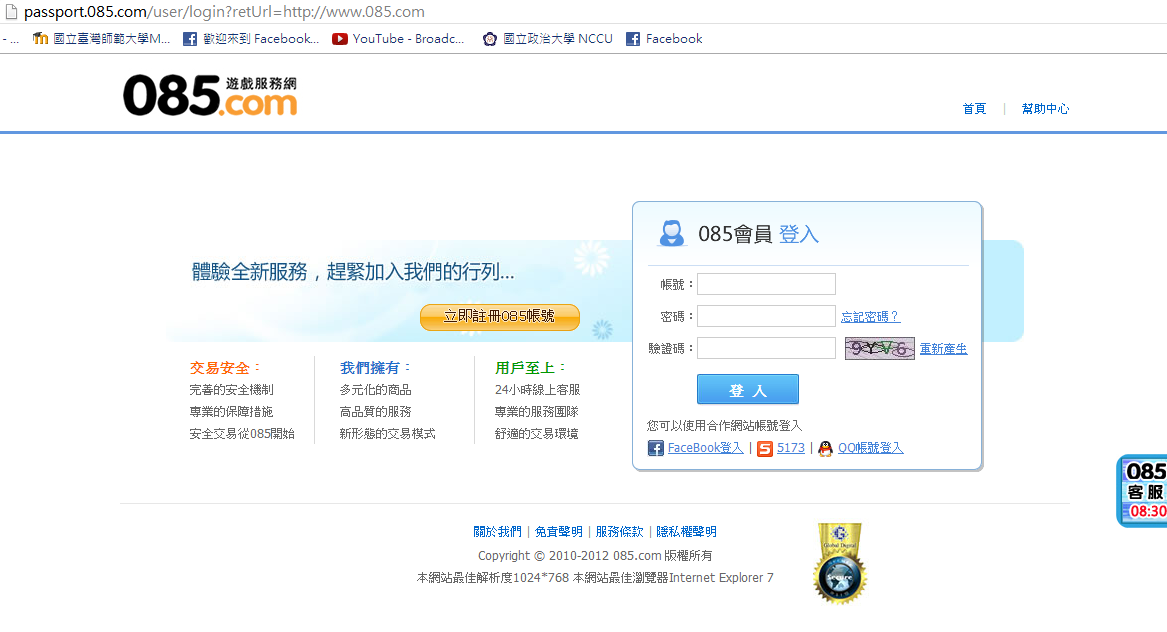Click the page icon in address bar
This screenshot has height=632, width=1167.
[11, 12]
